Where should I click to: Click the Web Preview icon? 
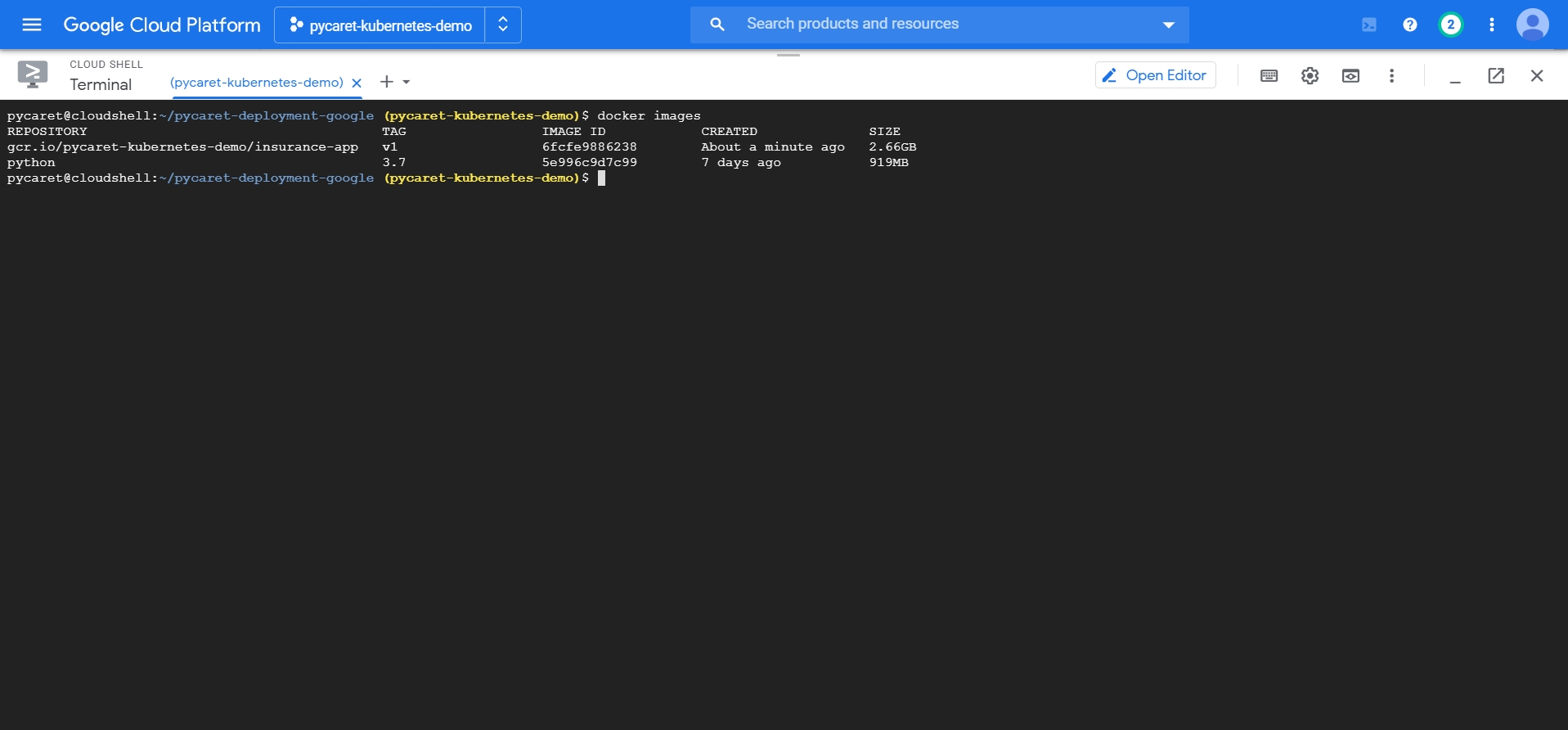coord(1350,76)
